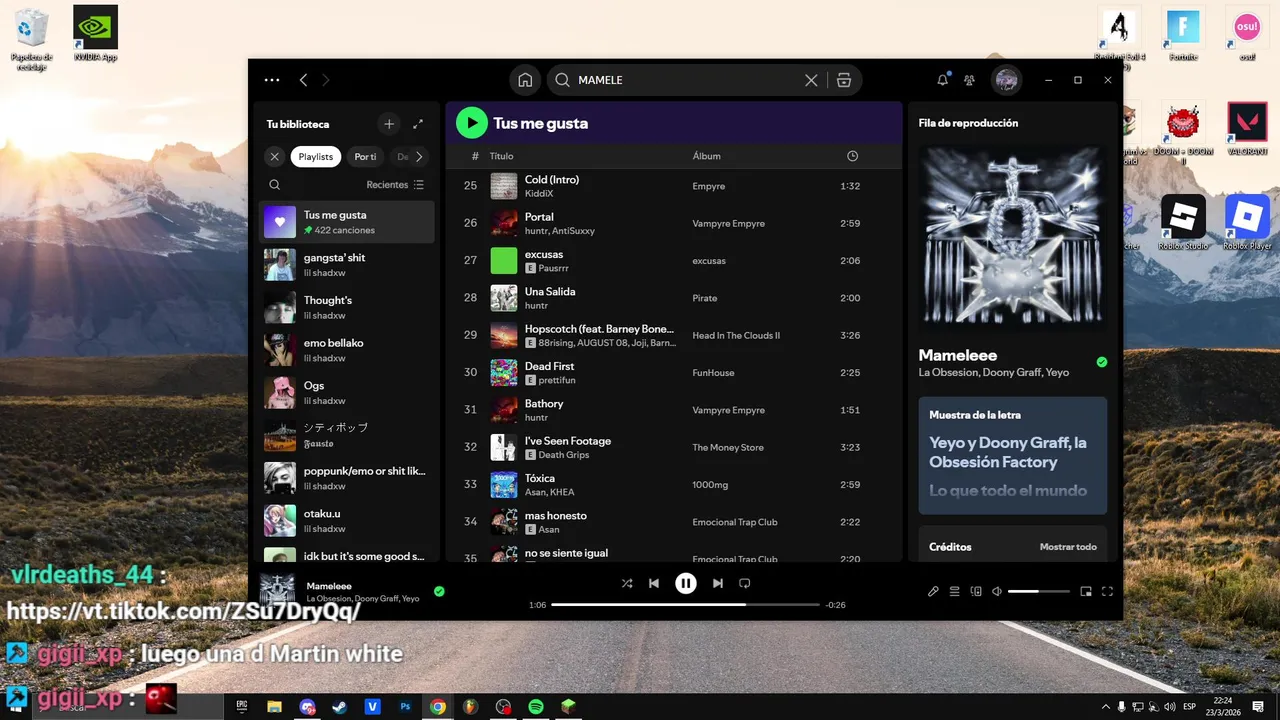Open the Spotify three-dot menu
This screenshot has width=1280, height=720.
coord(272,80)
